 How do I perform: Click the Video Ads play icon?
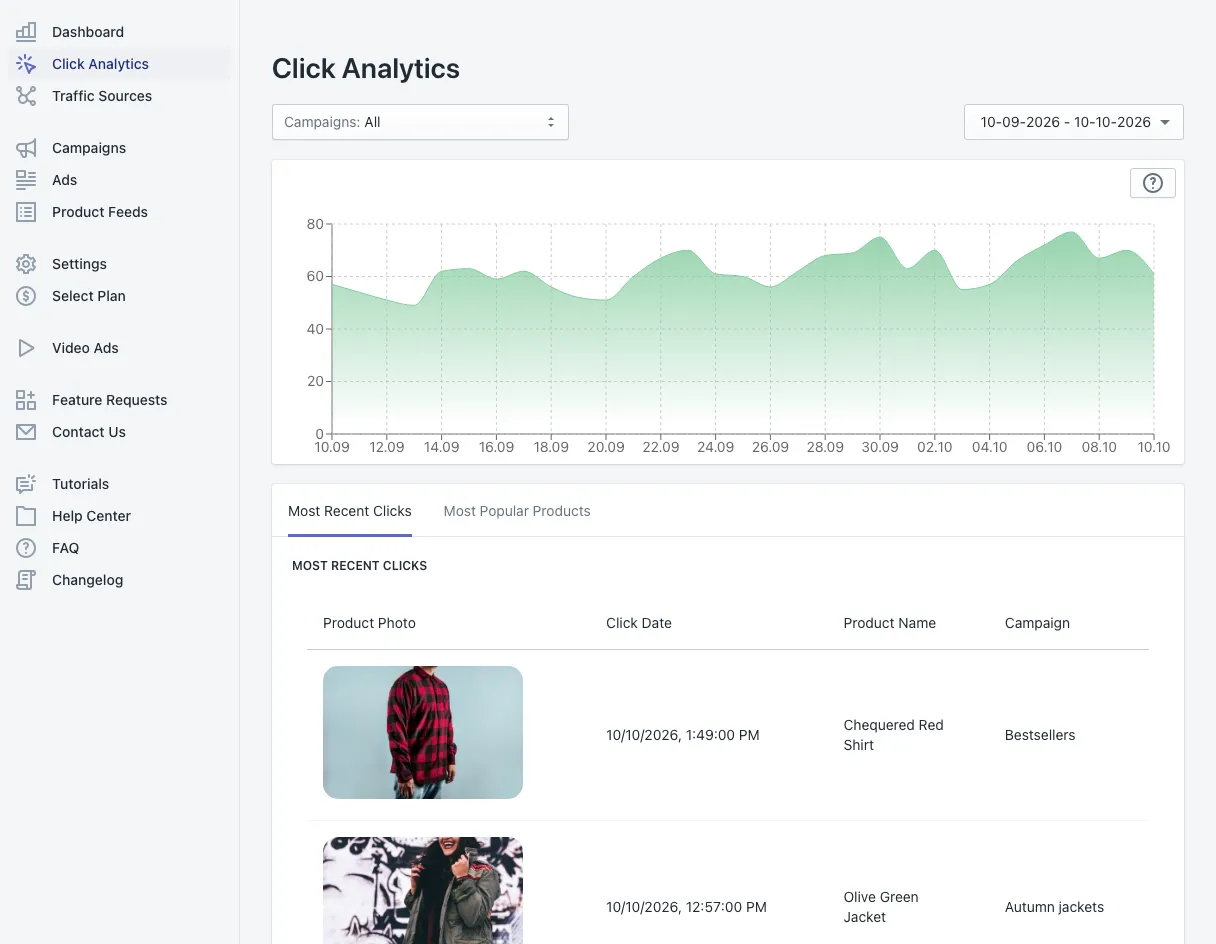click(x=26, y=348)
